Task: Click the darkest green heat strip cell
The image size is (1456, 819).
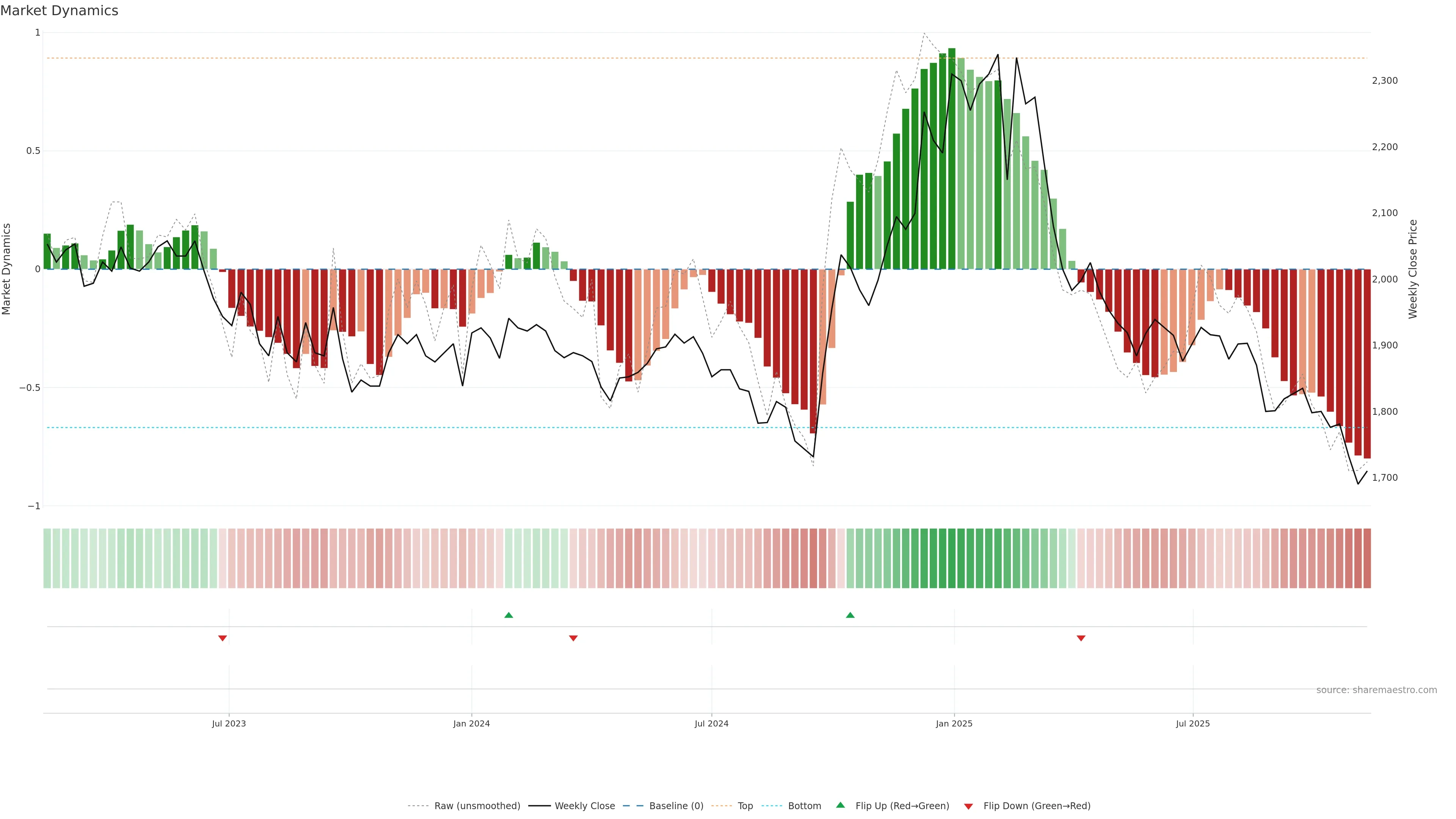Action: (x=952, y=559)
